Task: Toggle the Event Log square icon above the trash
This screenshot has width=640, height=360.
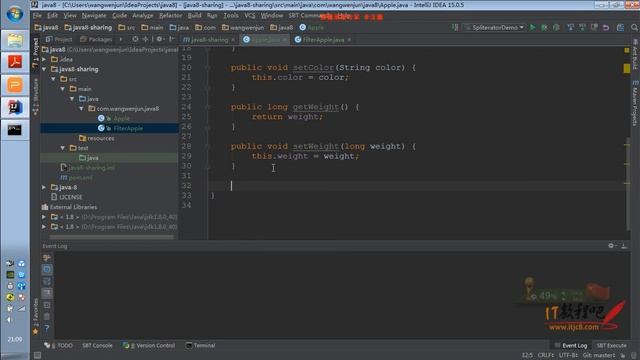Action: (x=47, y=305)
